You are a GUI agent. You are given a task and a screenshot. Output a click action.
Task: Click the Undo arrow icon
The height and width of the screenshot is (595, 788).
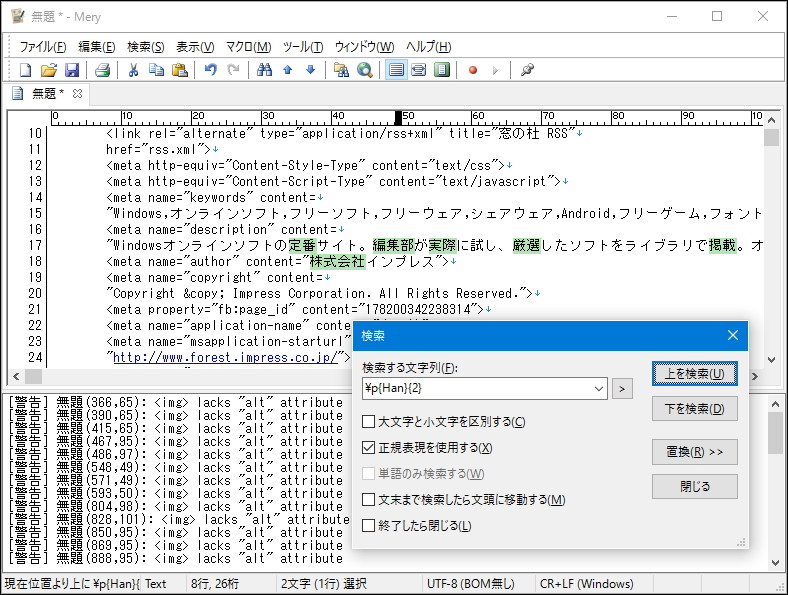click(x=211, y=70)
